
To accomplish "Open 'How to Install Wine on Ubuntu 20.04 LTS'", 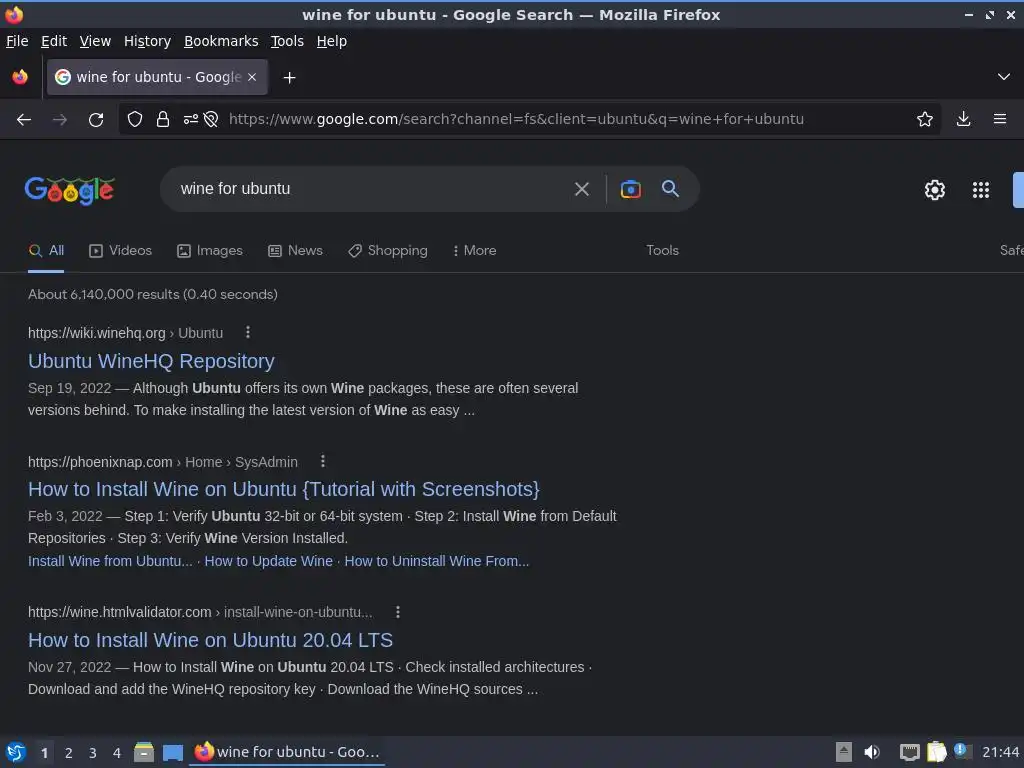I will [210, 640].
